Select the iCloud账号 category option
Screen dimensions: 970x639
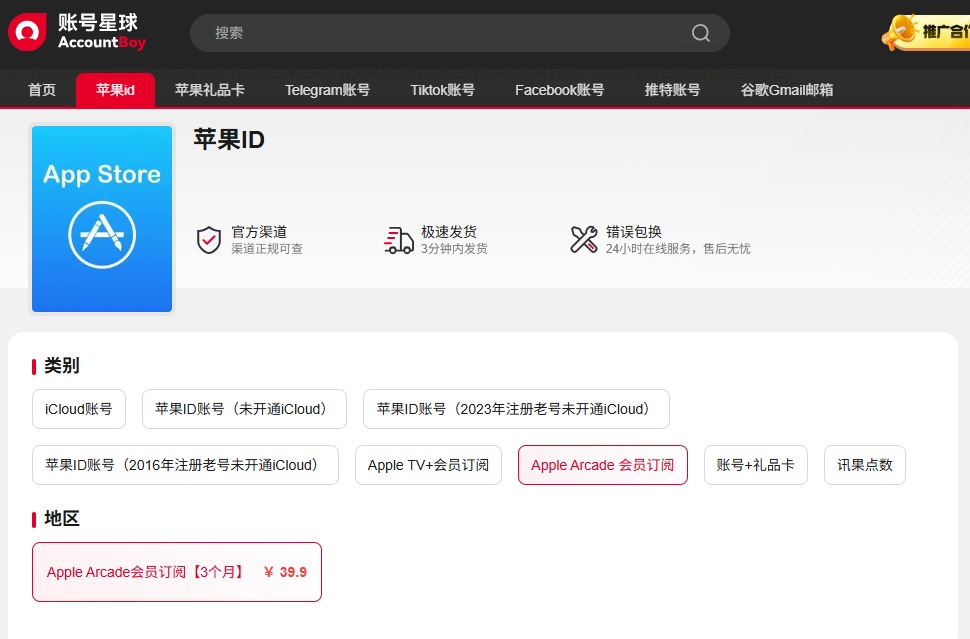coord(79,409)
